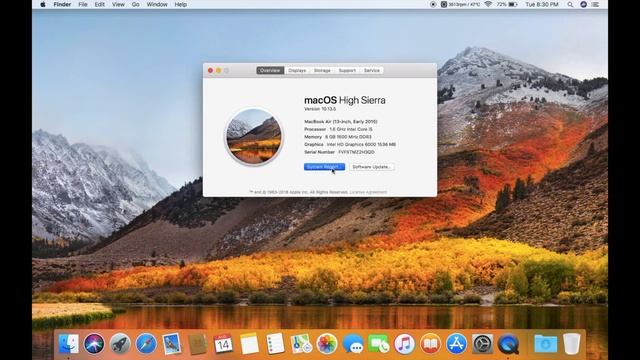640x360 pixels.
Task: Open Calendar icon showing 14
Action: (x=223, y=343)
